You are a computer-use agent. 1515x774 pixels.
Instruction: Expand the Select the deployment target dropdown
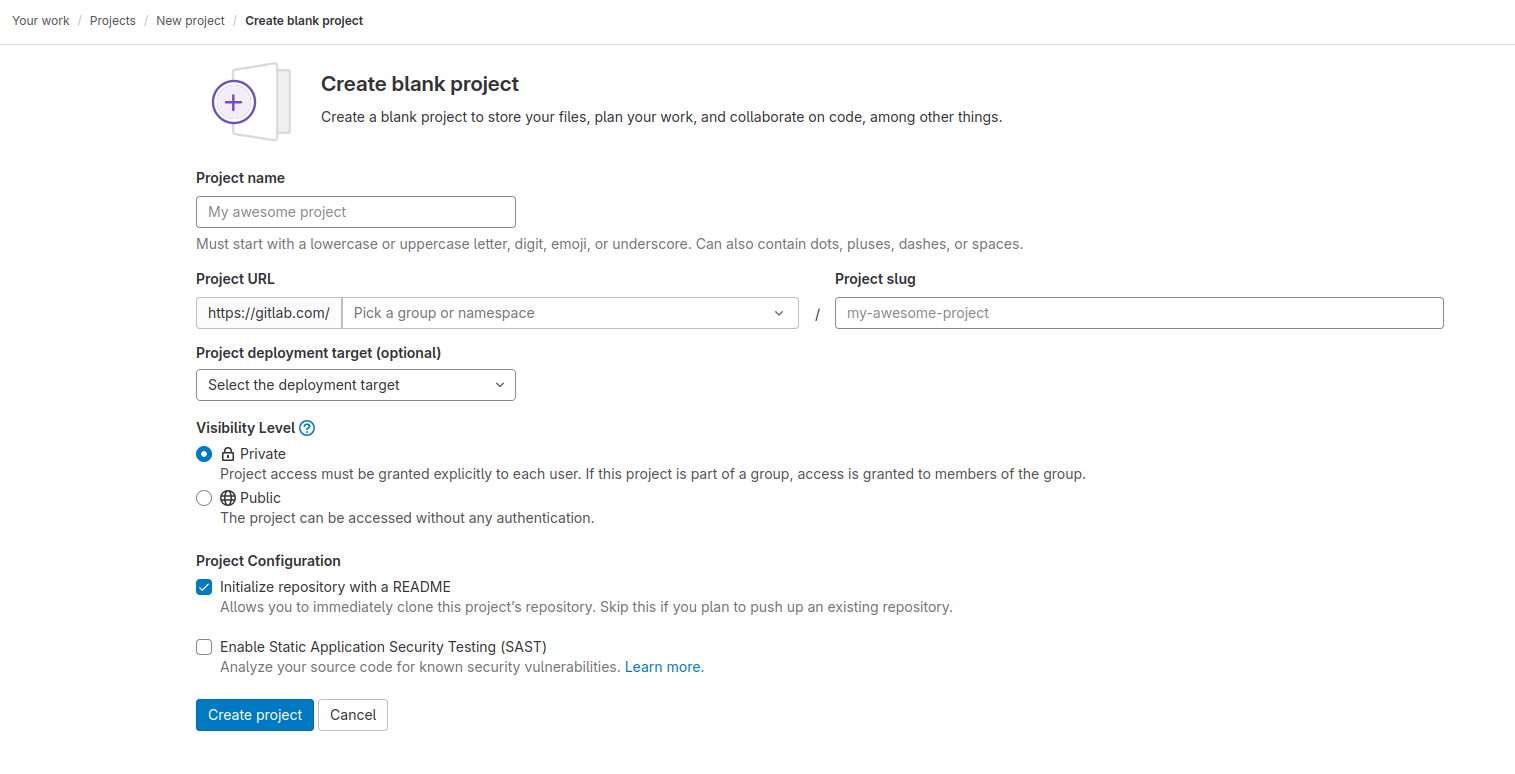click(x=355, y=385)
